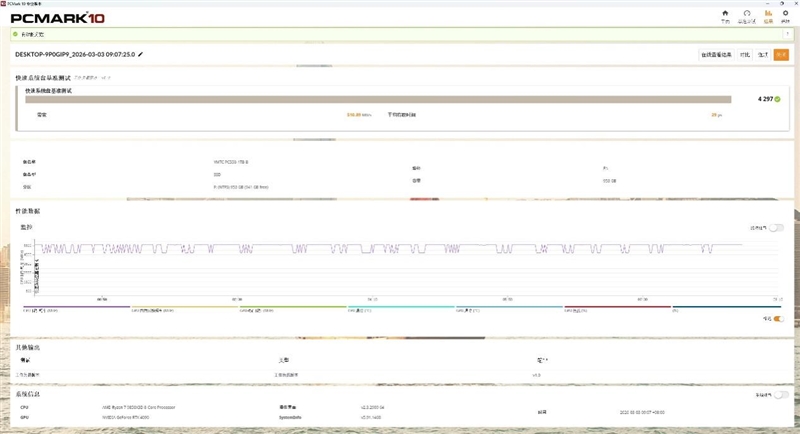This screenshot has height=434, width=800.
Task: Click the button left of the orange button
Action: click(762, 54)
